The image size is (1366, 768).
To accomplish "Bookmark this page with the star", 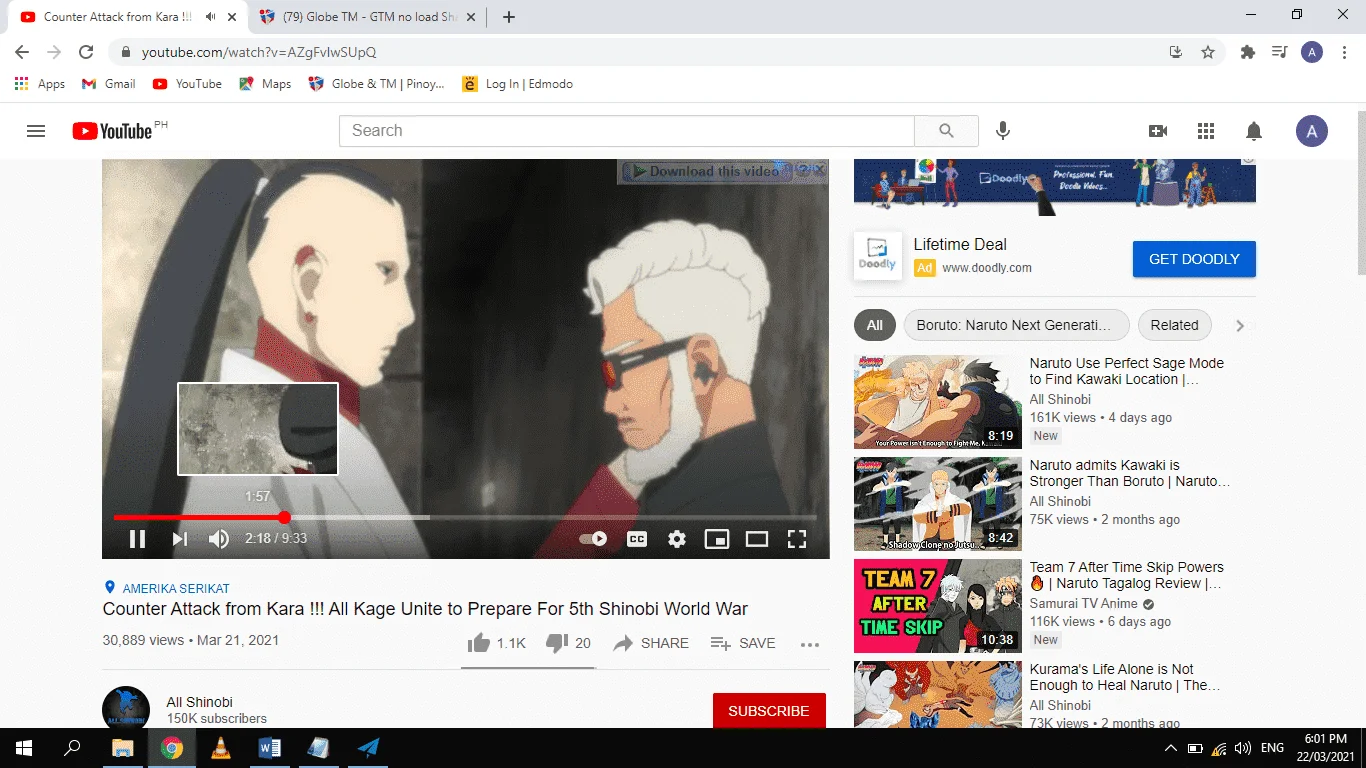I will (x=1208, y=52).
